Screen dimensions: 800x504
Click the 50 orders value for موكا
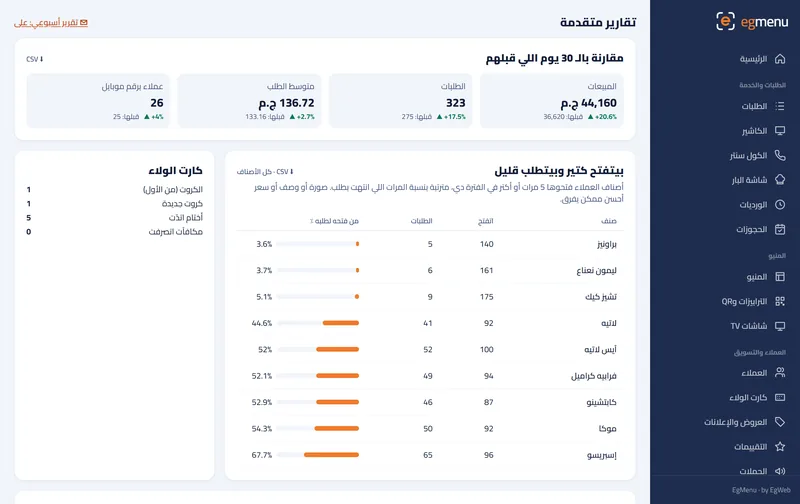pyautogui.click(x=428, y=429)
